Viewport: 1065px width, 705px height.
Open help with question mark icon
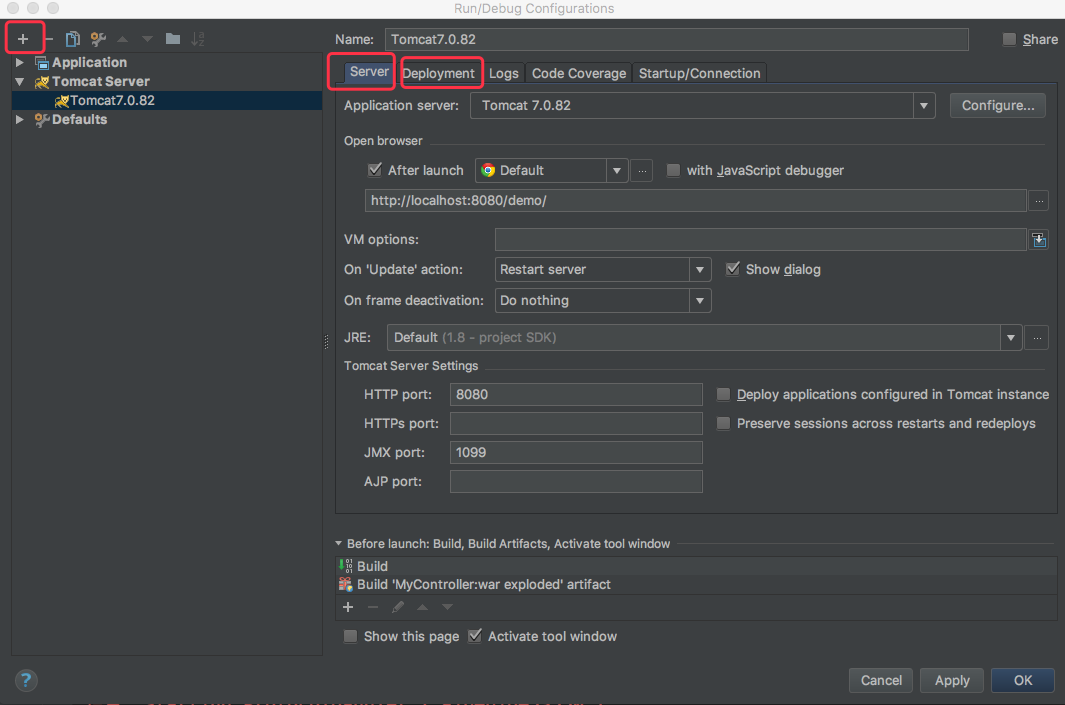click(x=26, y=680)
